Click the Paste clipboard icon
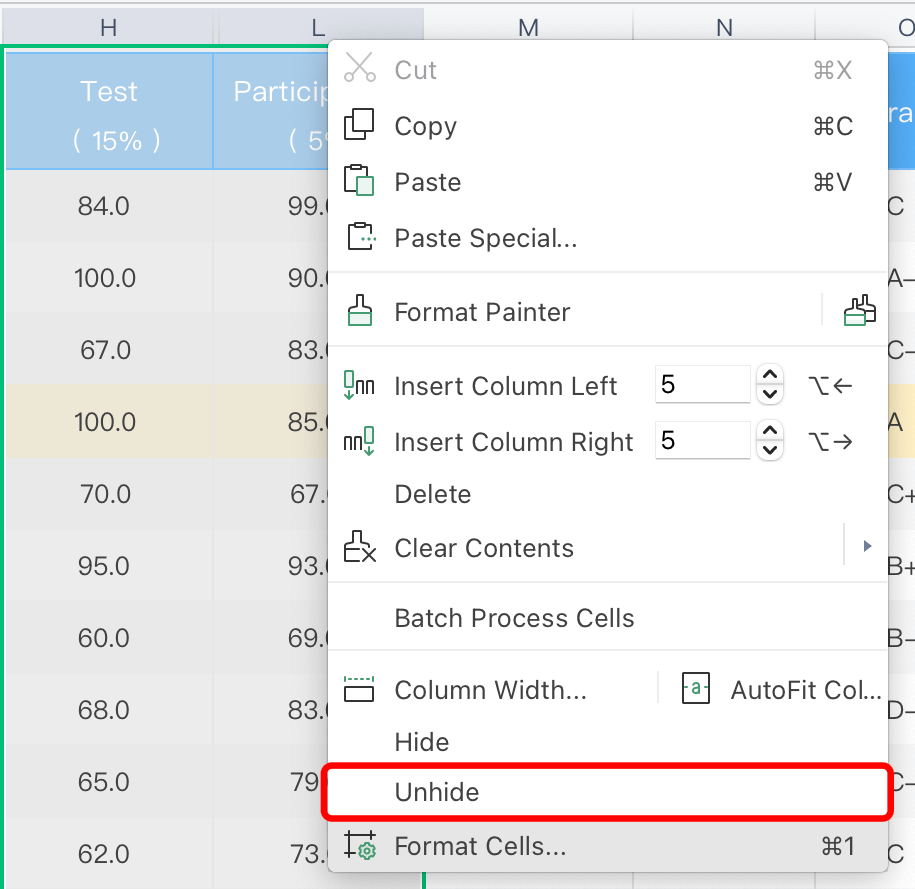915x889 pixels. coord(359,182)
